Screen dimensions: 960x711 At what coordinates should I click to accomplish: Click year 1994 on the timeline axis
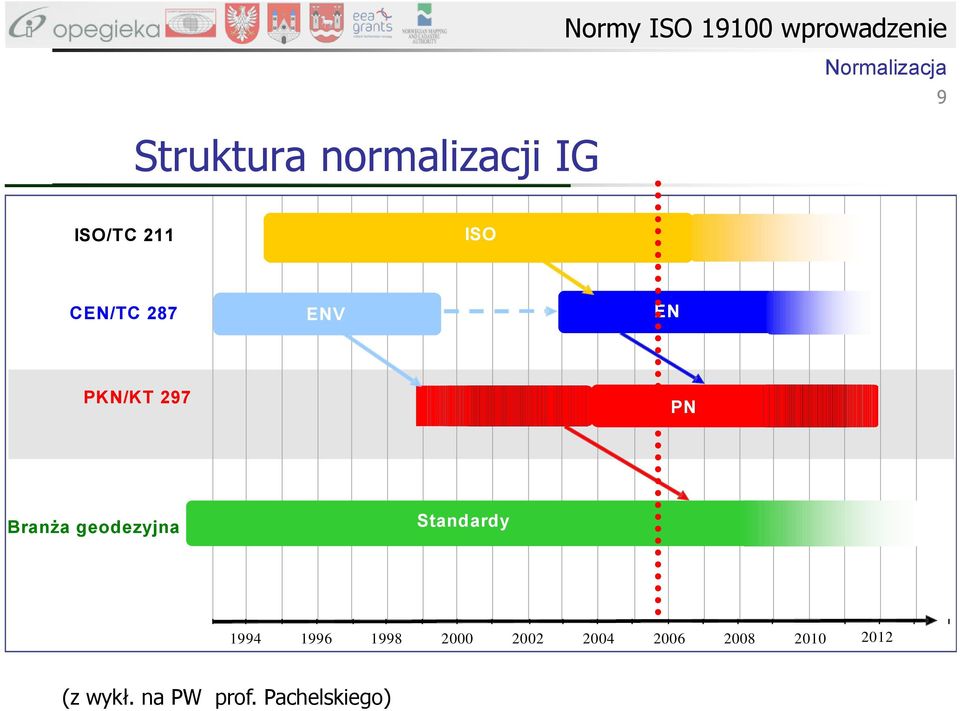coord(246,638)
